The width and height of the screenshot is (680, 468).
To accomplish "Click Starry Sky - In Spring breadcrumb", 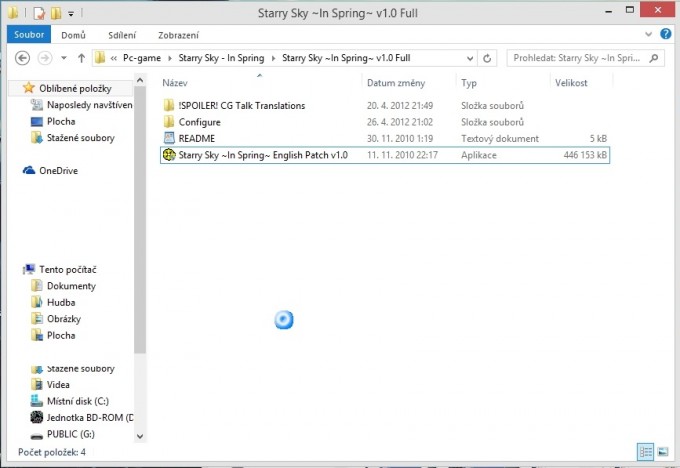I will click(221, 58).
